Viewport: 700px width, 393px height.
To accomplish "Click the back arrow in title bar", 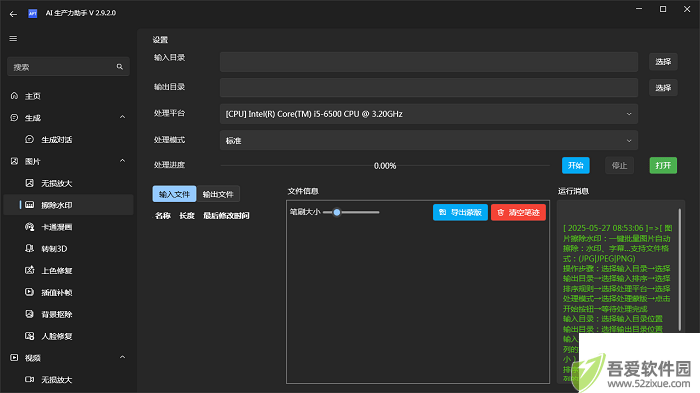I will pos(13,14).
